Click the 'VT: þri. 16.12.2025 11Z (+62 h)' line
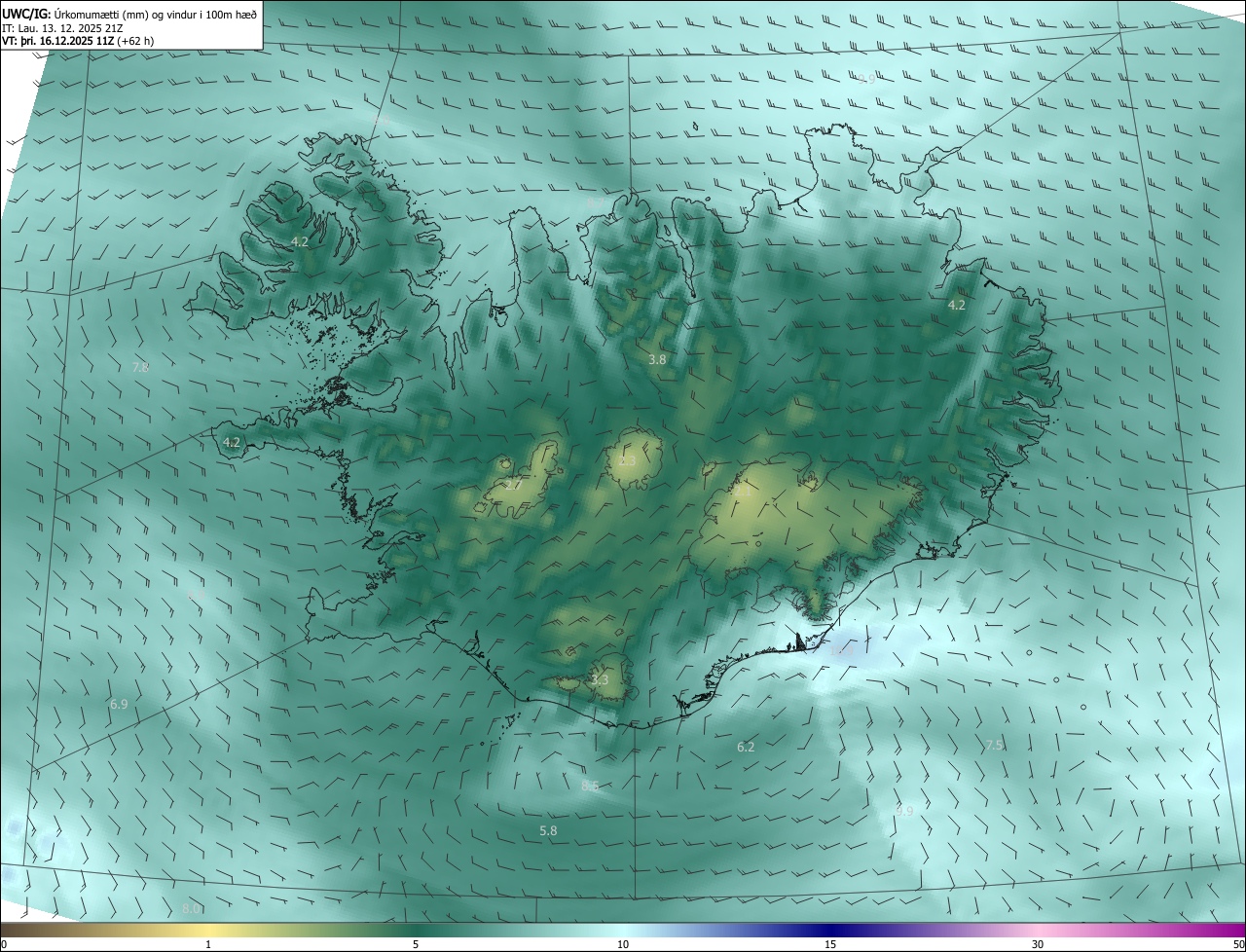1246x952 pixels. [x=78, y=41]
